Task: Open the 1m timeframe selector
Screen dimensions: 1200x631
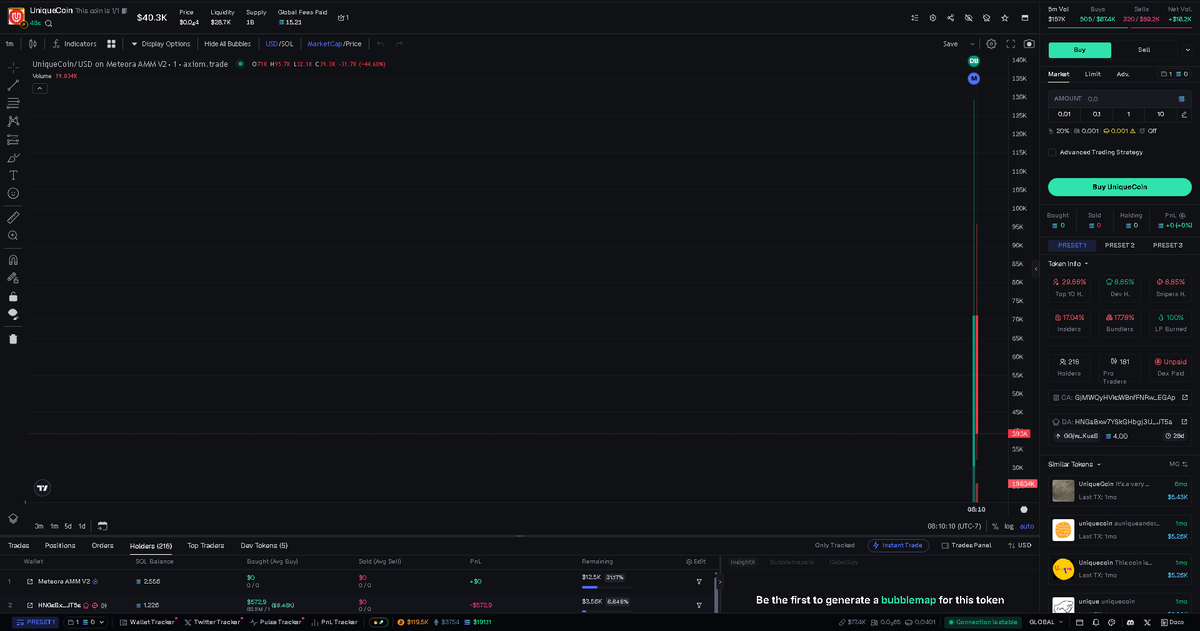Action: click(9, 44)
